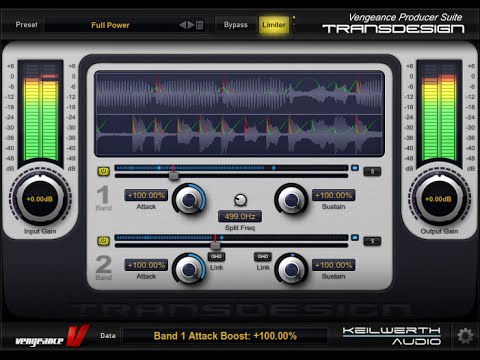The width and height of the screenshot is (480, 360).
Task: Toggle the Bypass button
Action: (x=236, y=25)
